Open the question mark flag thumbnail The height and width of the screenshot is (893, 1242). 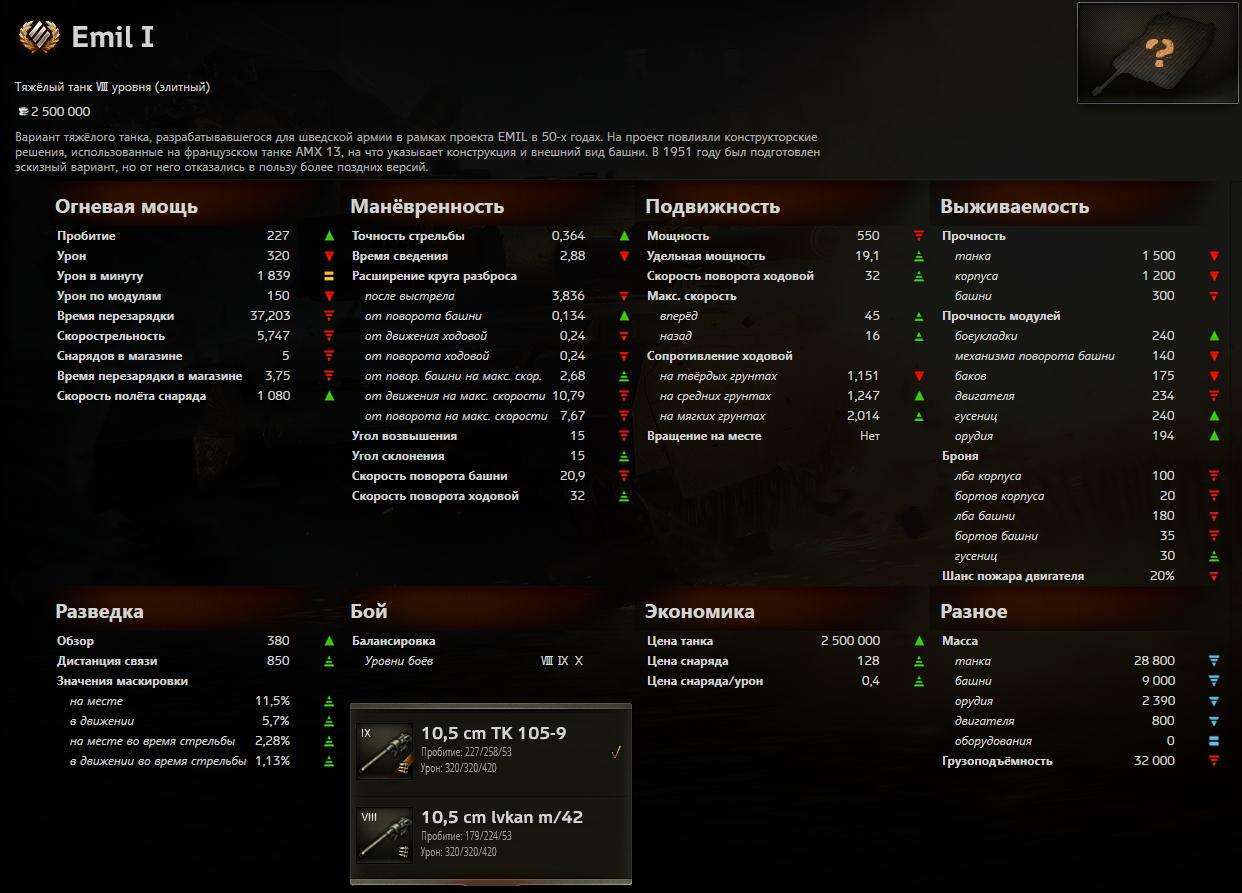[1157, 53]
